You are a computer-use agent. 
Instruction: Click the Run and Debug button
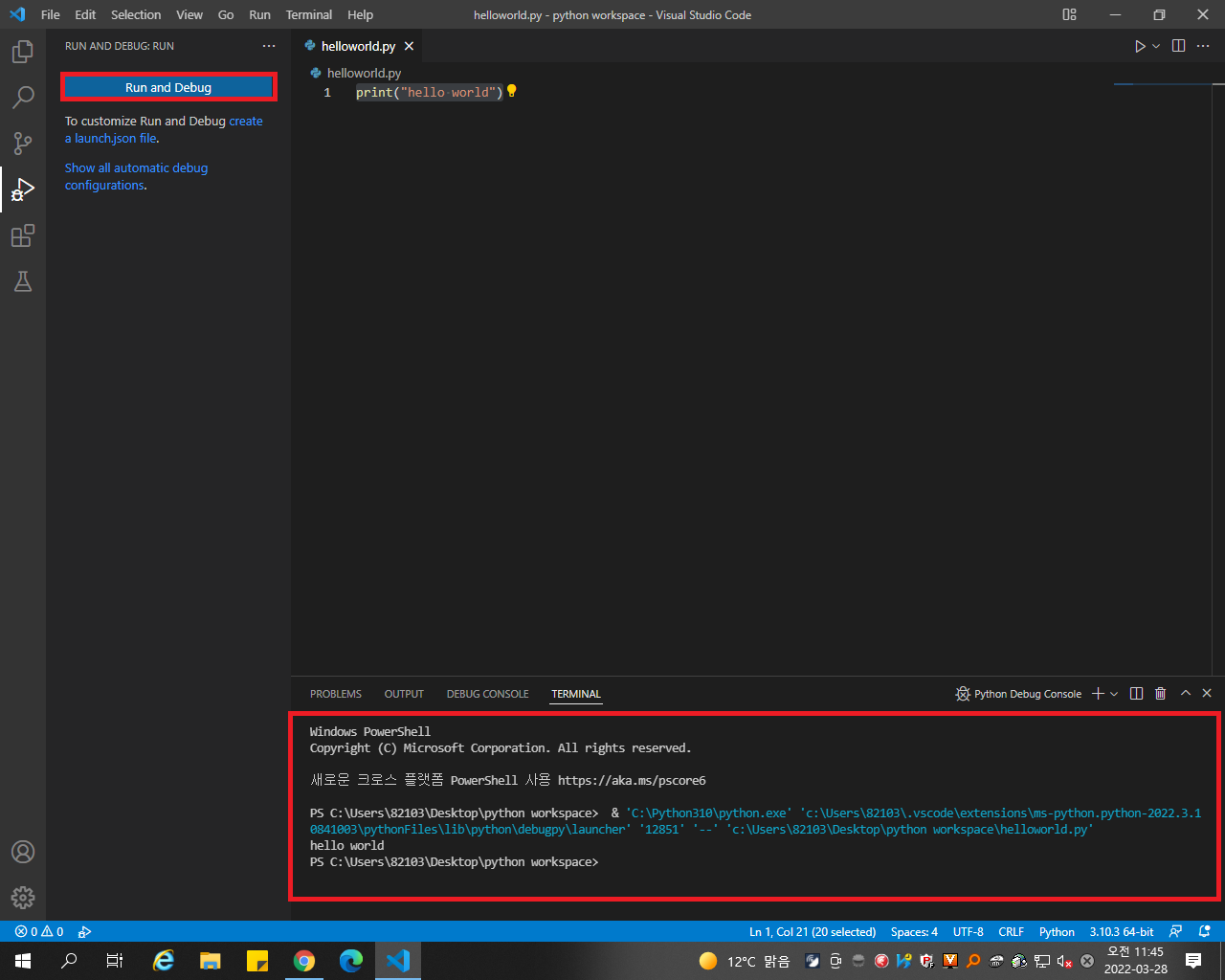[x=168, y=87]
